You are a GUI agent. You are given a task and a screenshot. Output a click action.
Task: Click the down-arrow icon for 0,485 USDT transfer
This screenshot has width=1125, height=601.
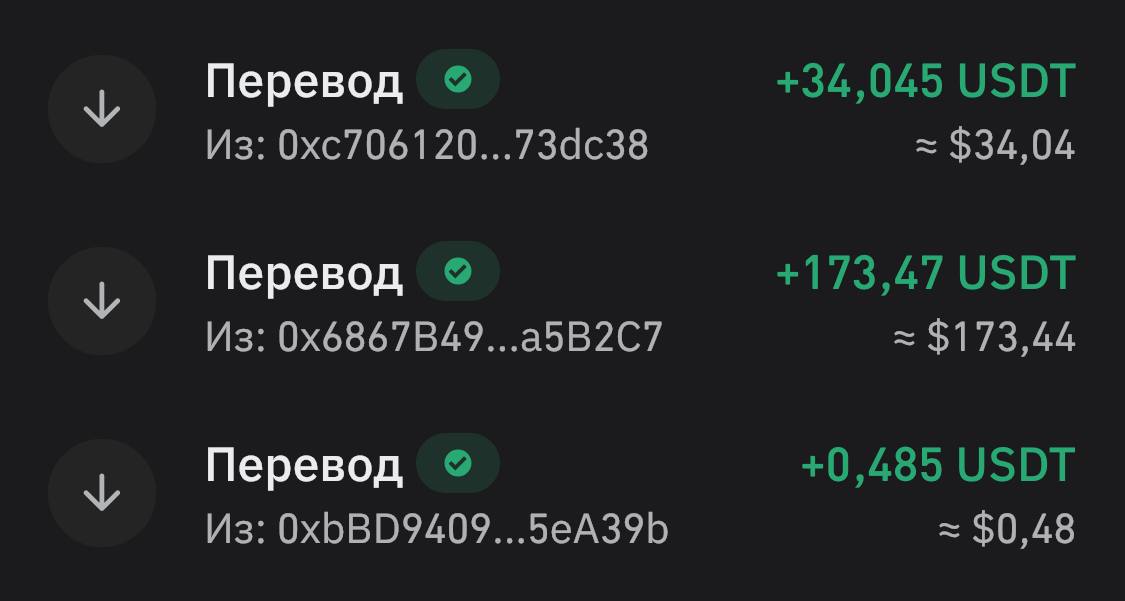[102, 493]
